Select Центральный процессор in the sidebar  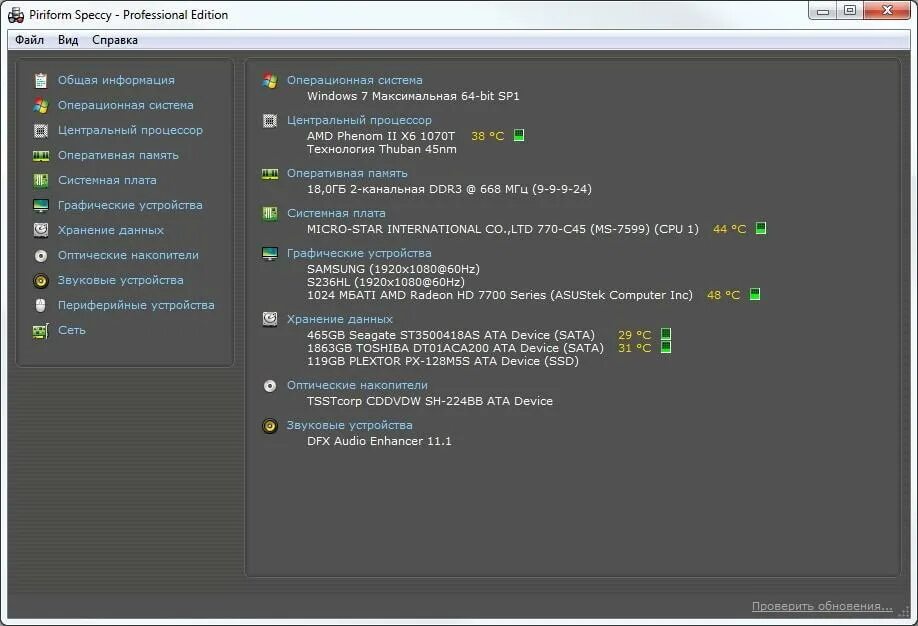(x=130, y=130)
